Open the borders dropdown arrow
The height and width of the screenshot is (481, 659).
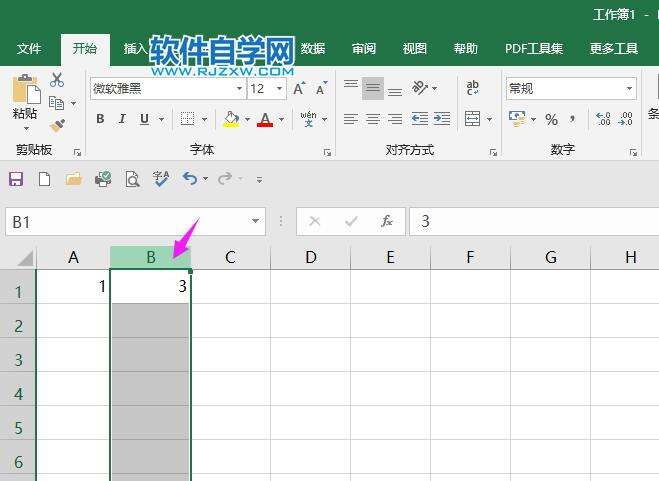(204, 119)
